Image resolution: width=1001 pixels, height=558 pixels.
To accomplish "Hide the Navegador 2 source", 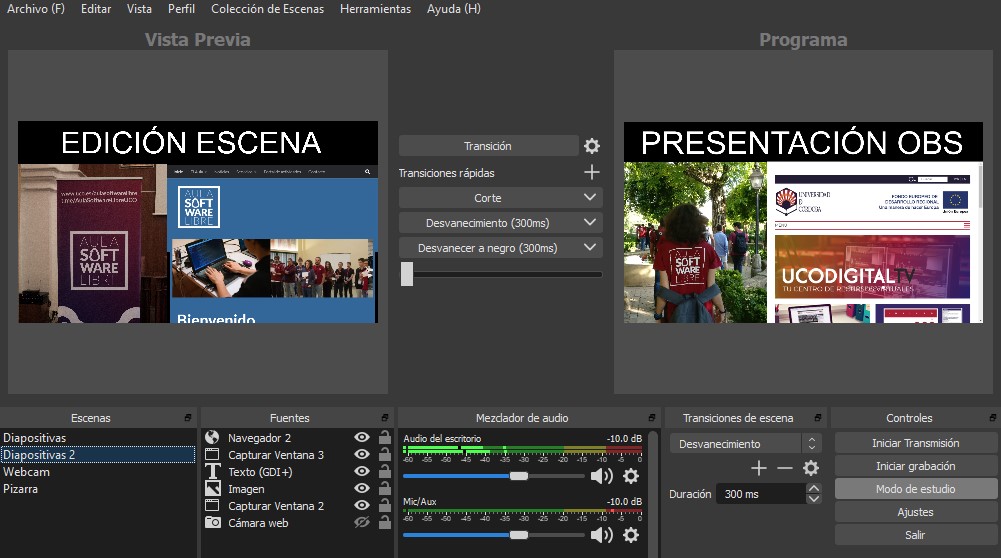I will click(362, 438).
